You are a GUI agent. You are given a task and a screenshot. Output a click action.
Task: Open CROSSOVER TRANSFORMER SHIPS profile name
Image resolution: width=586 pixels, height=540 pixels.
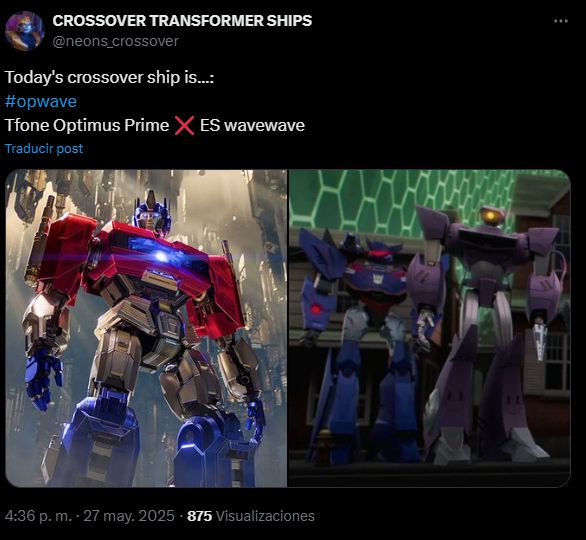[x=182, y=21]
